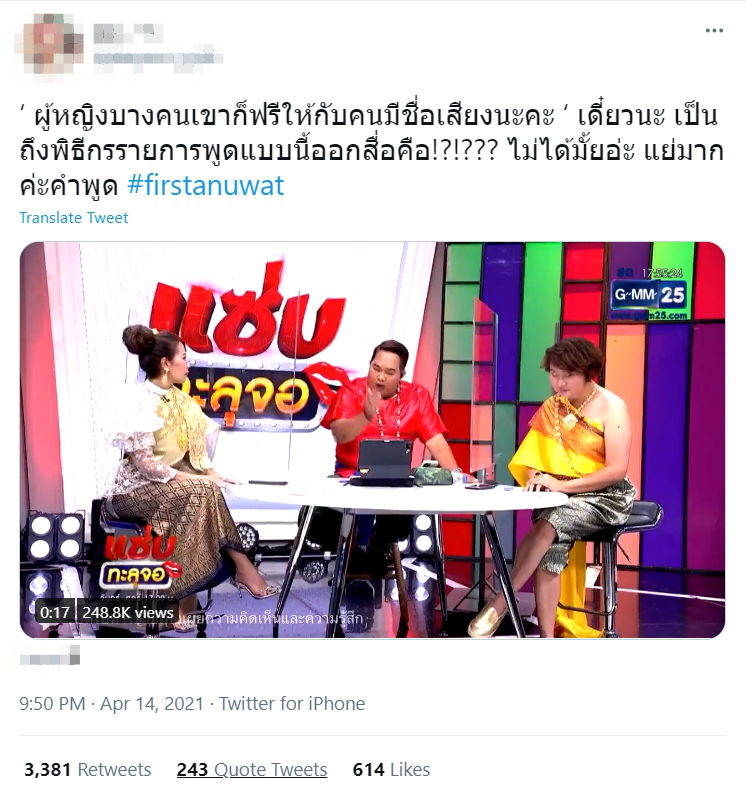The height and width of the screenshot is (794, 746).
Task: Open the three-dot more options menu
Action: point(714,31)
